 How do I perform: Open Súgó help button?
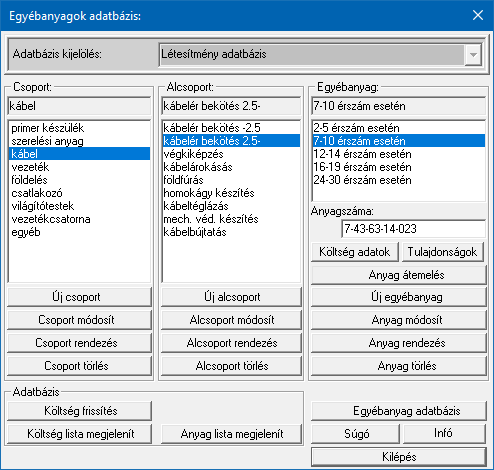click(x=355, y=434)
